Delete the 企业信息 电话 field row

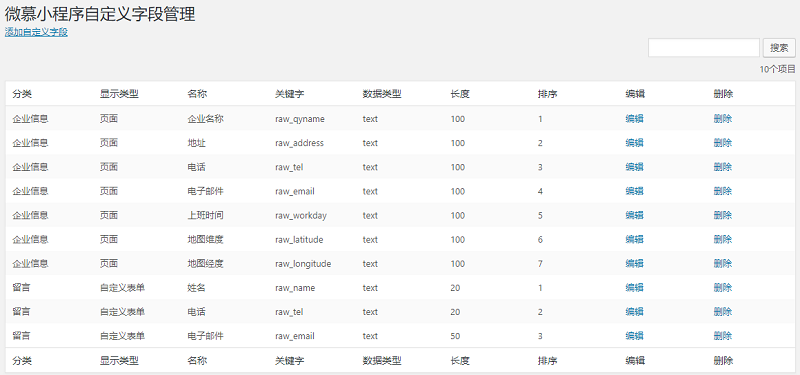(722, 167)
